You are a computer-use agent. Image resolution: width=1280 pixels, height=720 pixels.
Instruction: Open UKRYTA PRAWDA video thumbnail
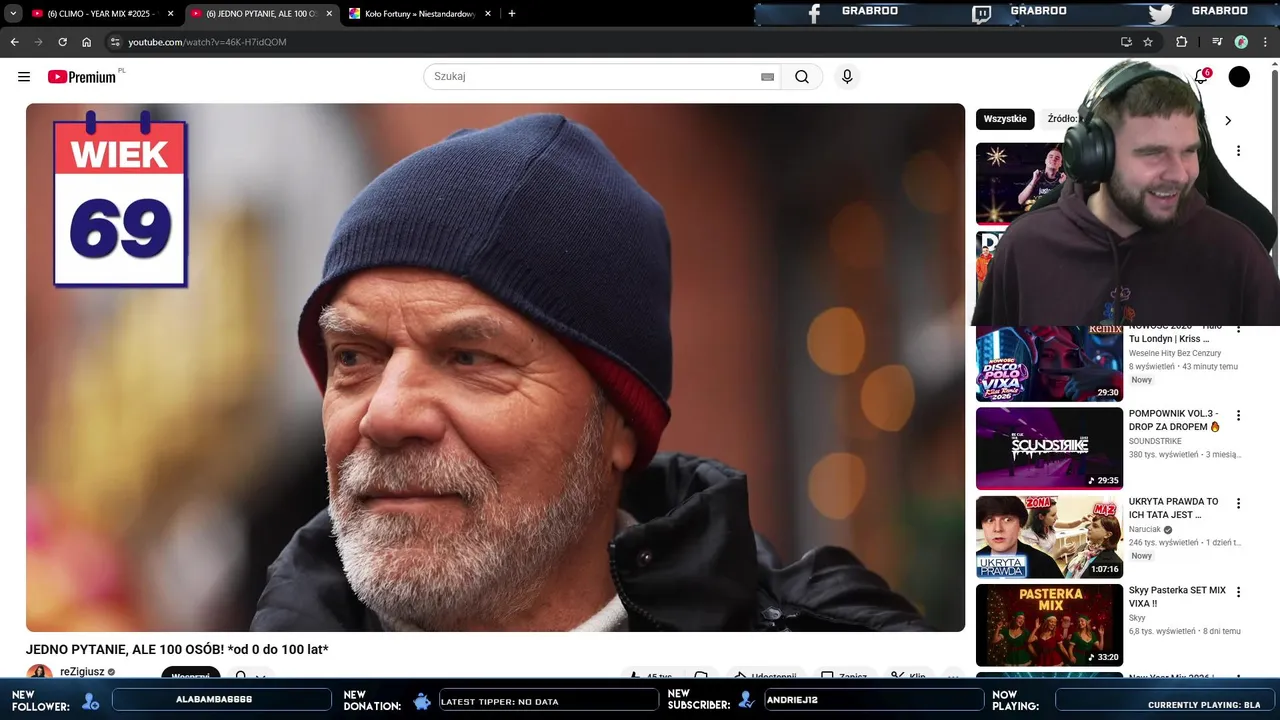(x=1049, y=537)
